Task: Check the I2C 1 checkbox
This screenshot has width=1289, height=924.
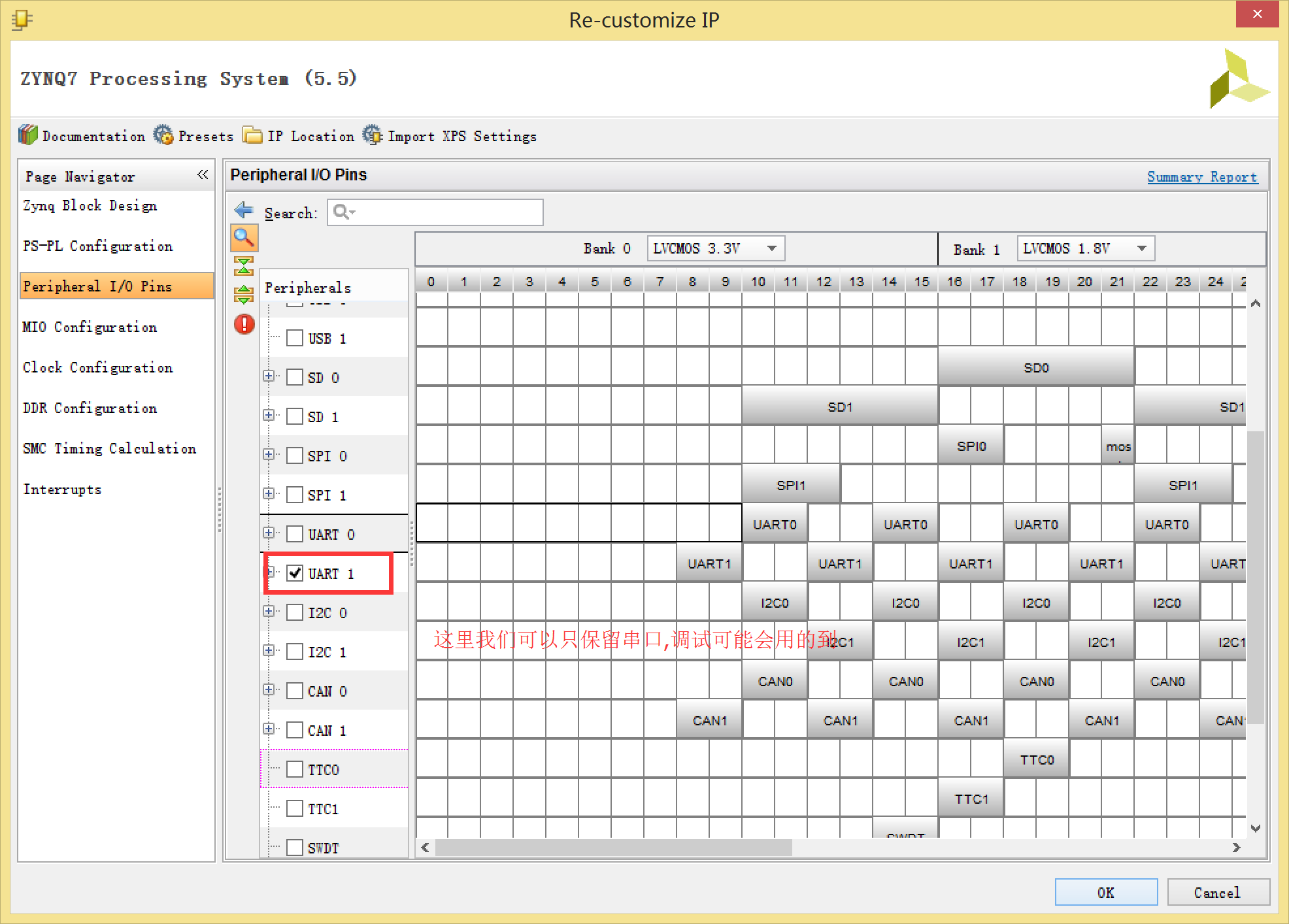Action: (295, 652)
